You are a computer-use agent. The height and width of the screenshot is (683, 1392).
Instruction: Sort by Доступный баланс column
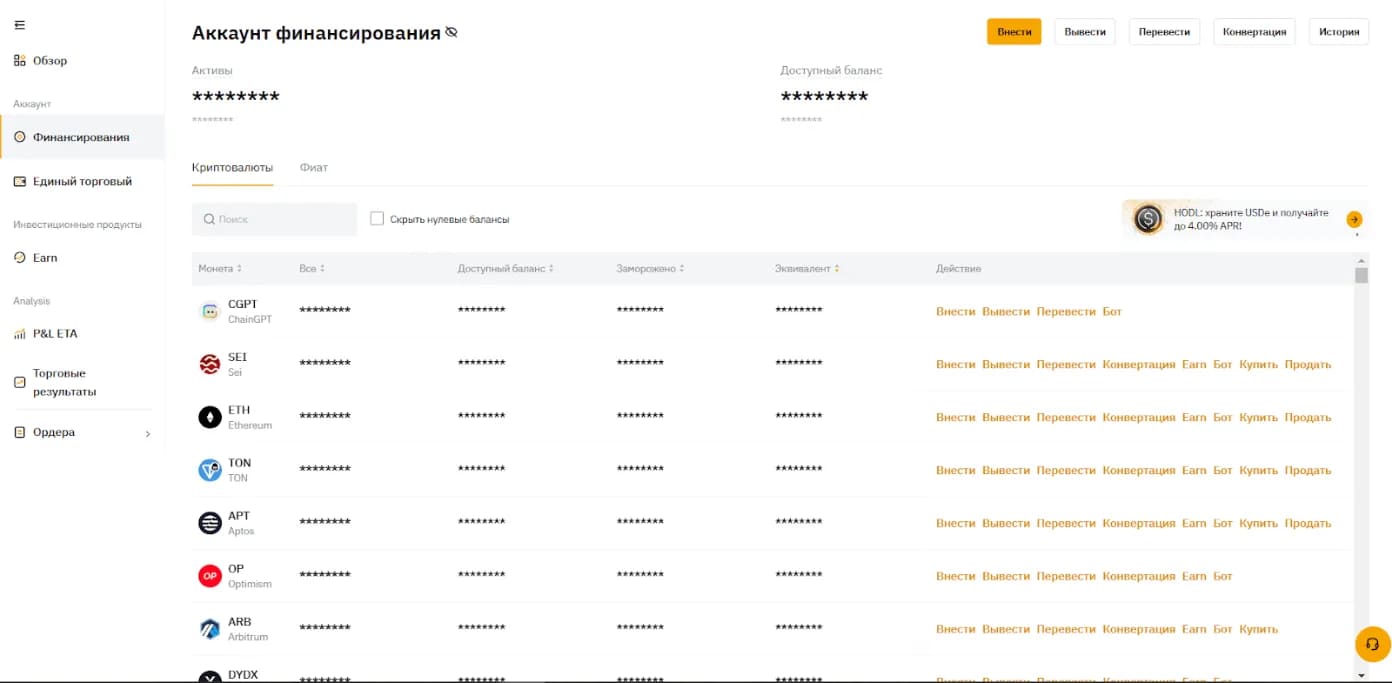pos(505,269)
